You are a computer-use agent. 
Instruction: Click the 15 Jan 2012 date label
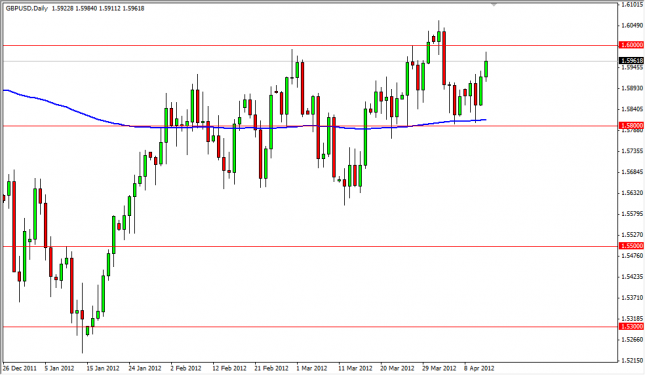pyautogui.click(x=103, y=368)
